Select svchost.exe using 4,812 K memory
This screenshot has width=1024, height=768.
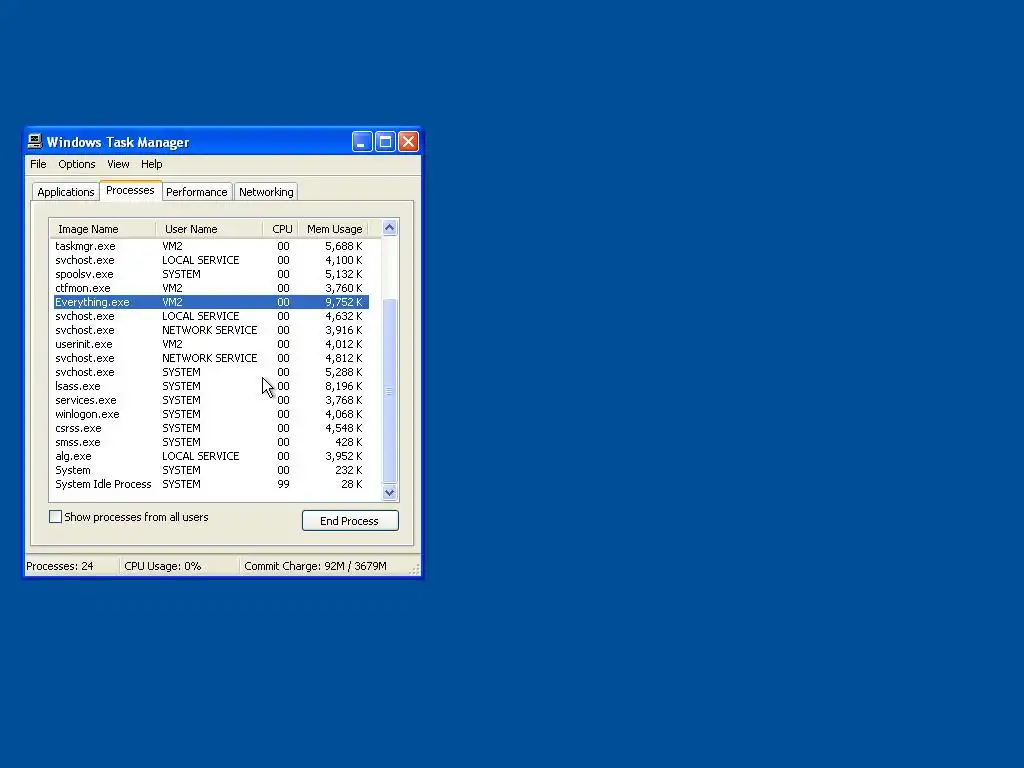point(211,359)
